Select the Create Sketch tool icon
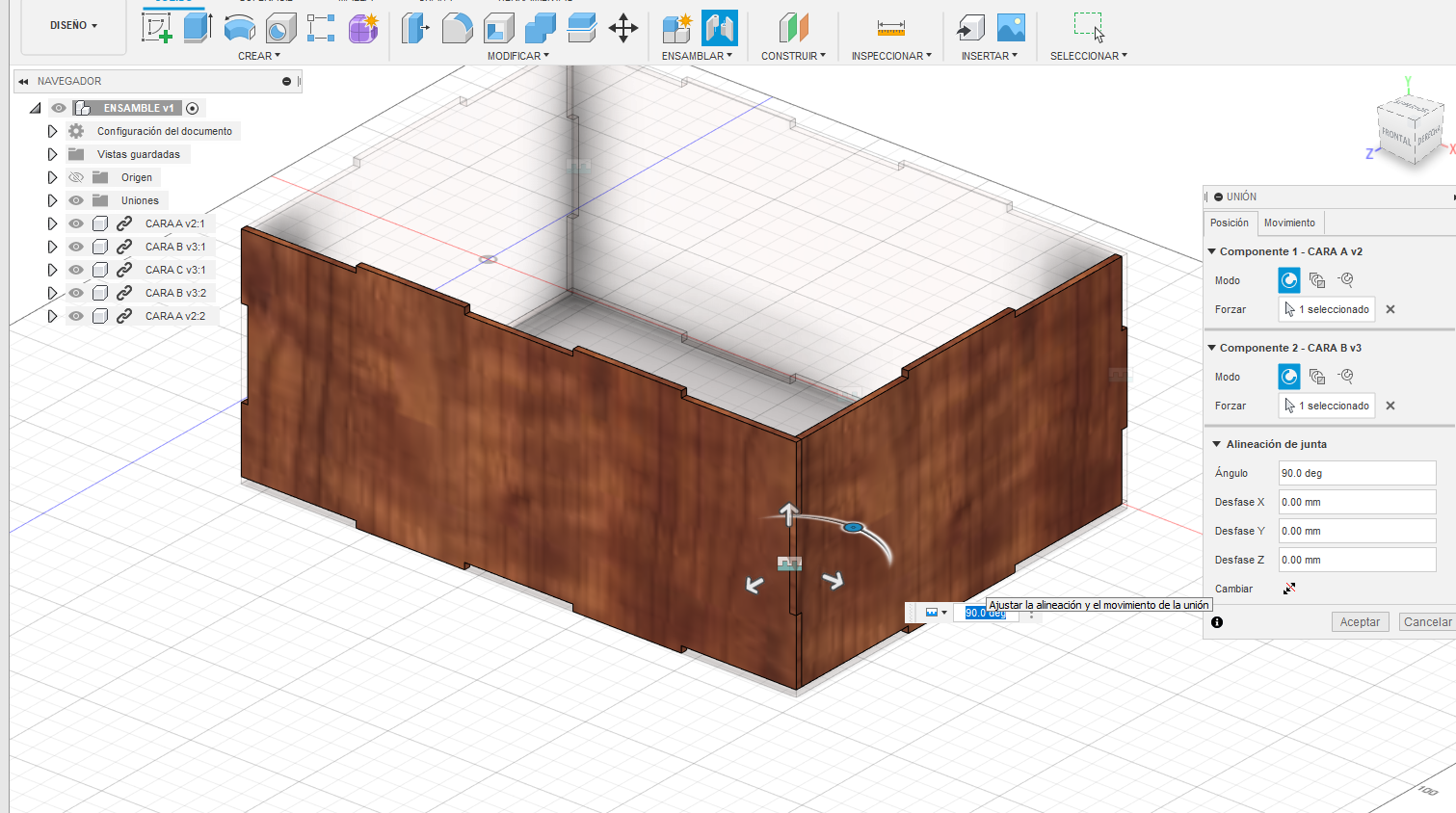The width and height of the screenshot is (1456, 813). pyautogui.click(x=156, y=27)
